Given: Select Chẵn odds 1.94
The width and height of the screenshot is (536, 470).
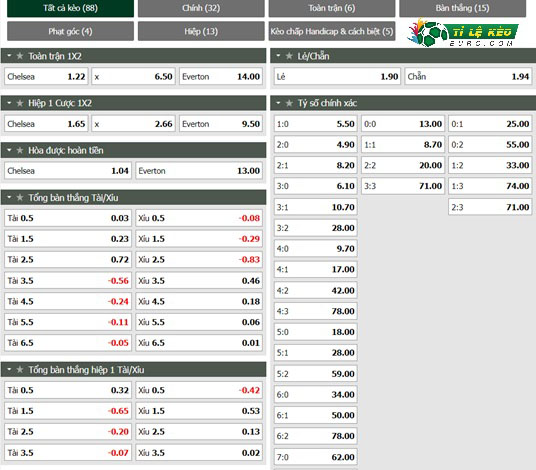Looking at the screenshot, I should 468,77.
